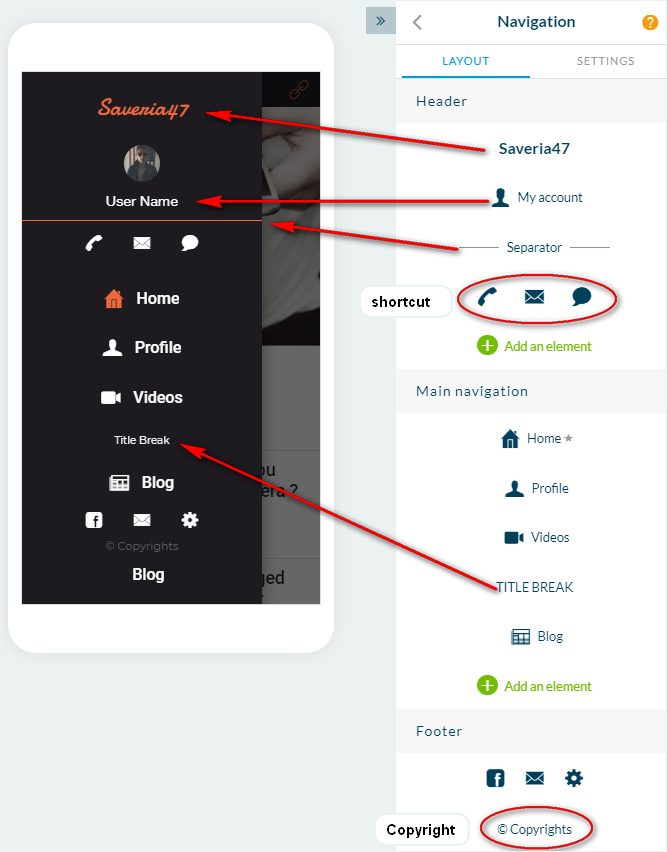Click the envelope shortcut icon in Header panel

(x=534, y=297)
